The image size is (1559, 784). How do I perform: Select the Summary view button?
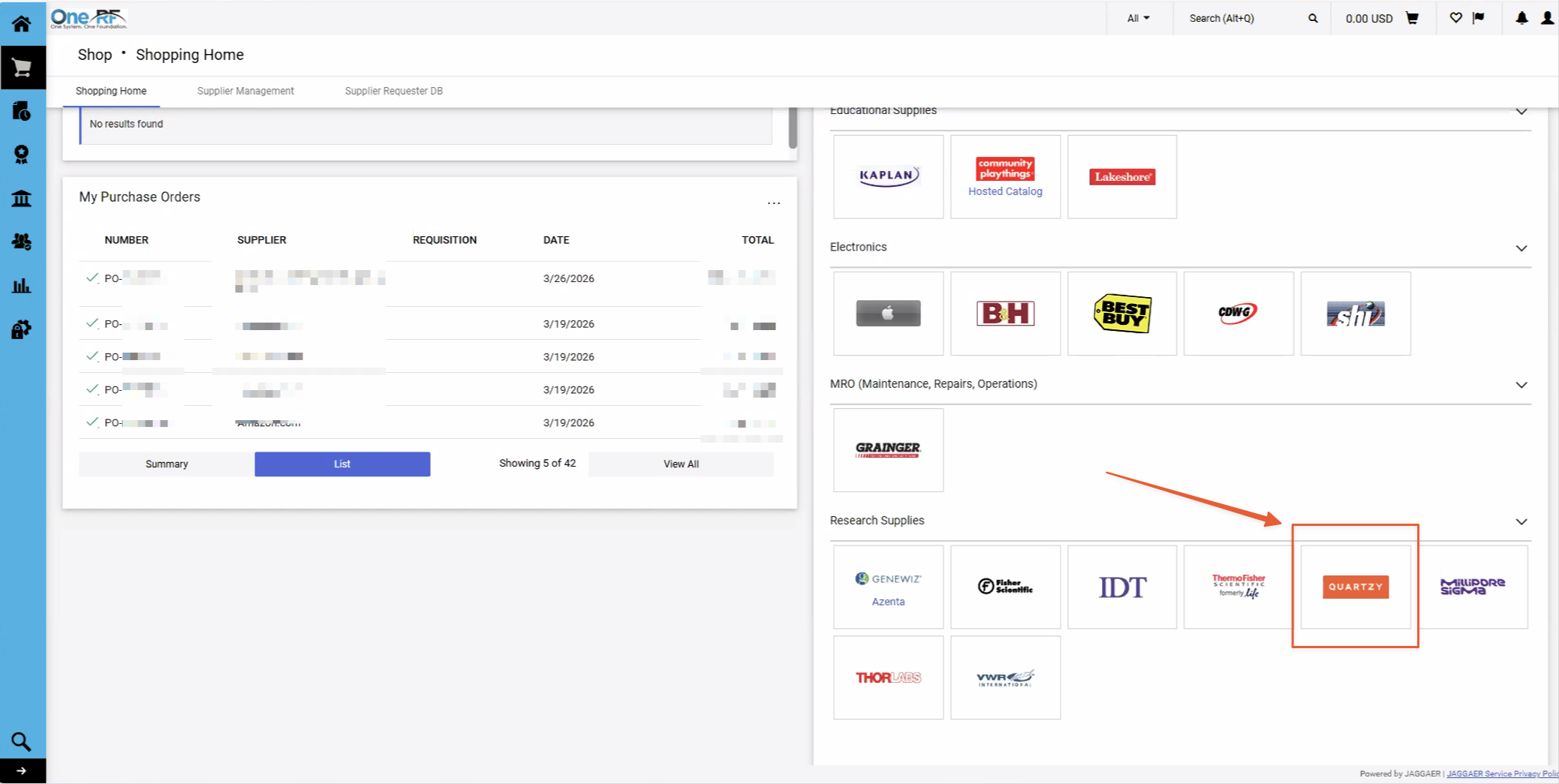click(167, 464)
